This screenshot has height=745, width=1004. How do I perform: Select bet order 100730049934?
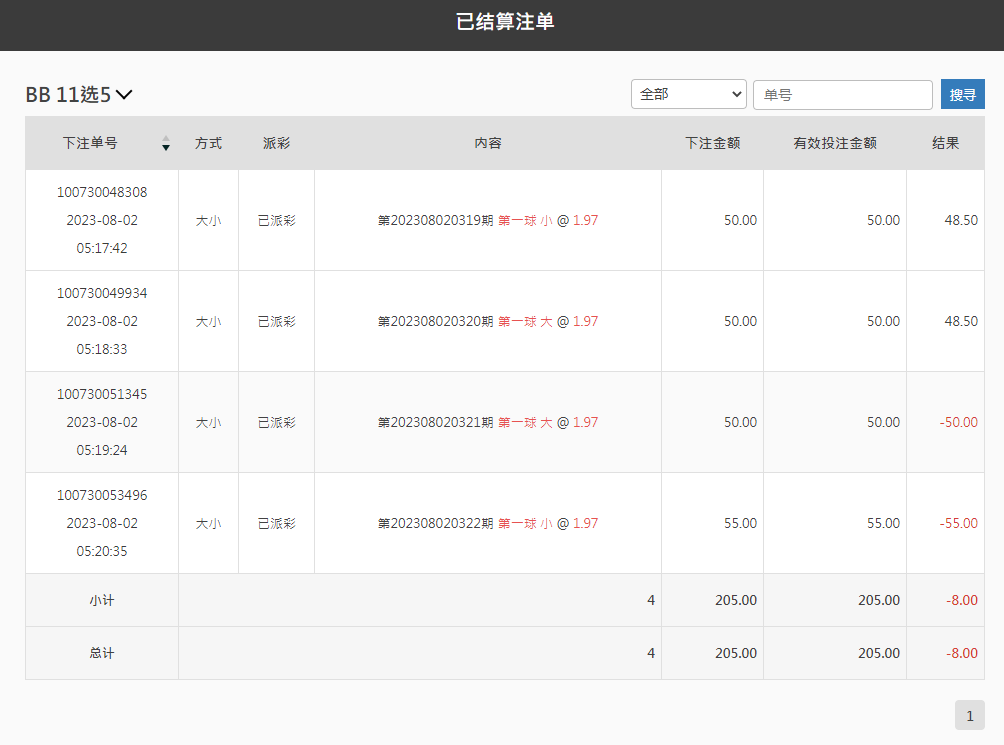pos(102,293)
